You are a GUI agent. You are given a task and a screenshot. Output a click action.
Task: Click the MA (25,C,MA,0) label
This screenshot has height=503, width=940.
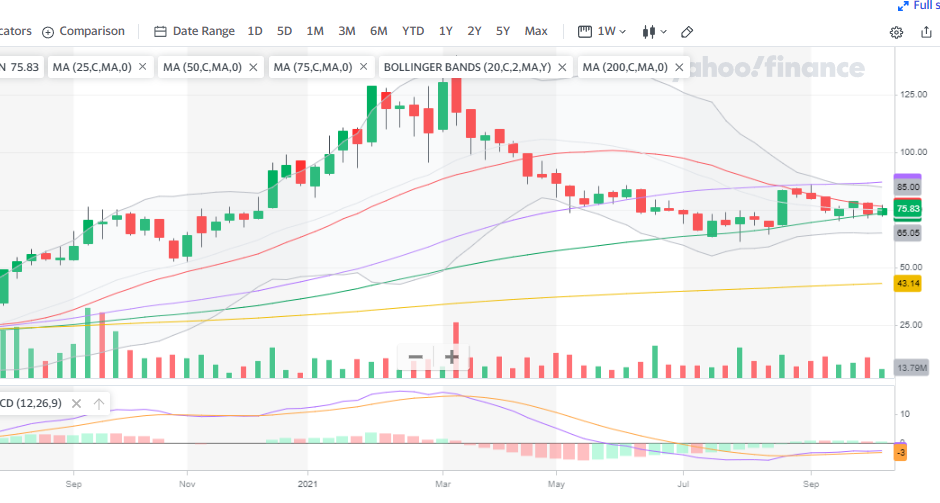pyautogui.click(x=92, y=67)
